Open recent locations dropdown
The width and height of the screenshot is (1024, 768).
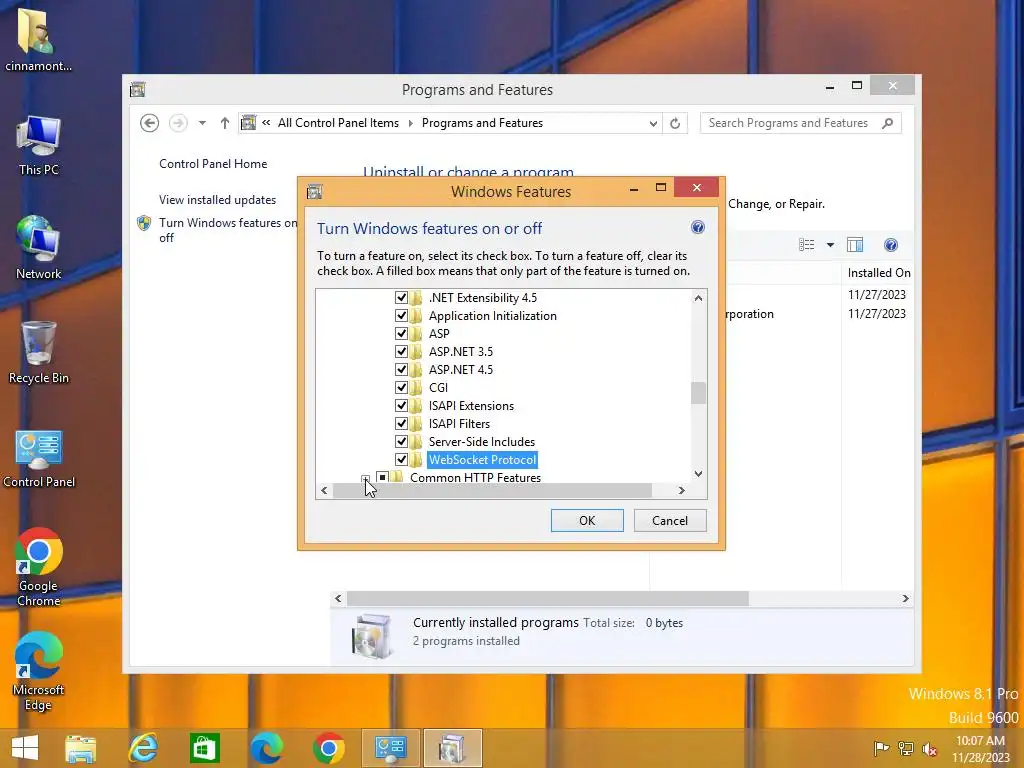click(202, 123)
